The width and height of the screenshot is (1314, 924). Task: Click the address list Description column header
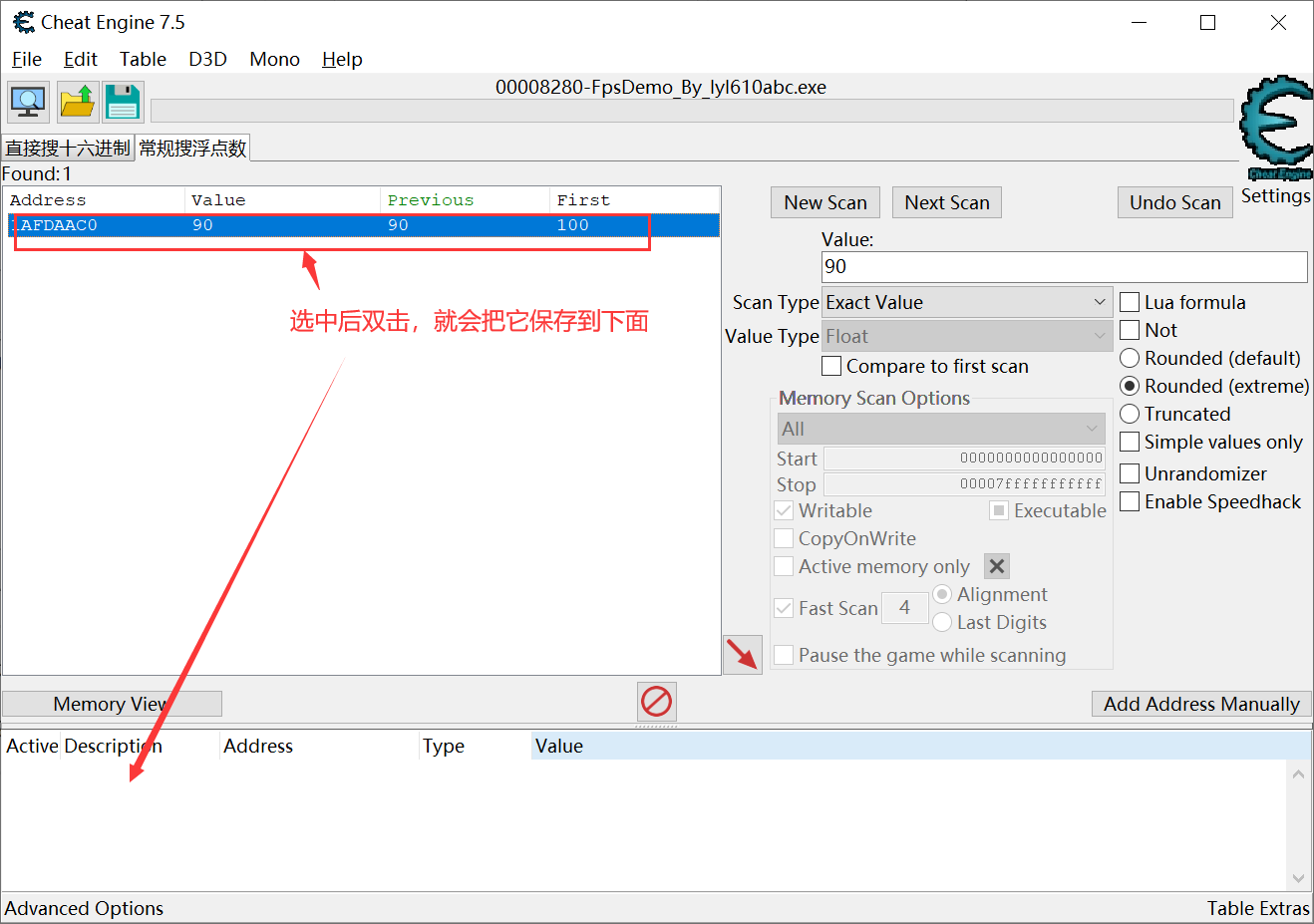(x=141, y=746)
